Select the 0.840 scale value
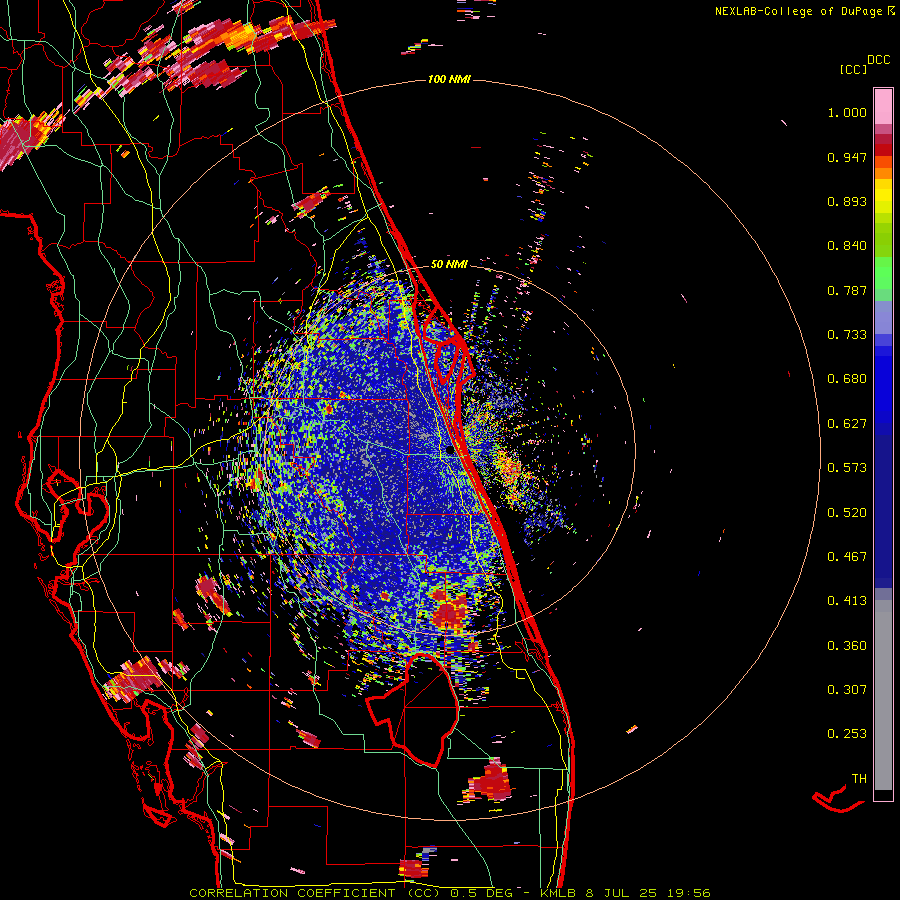Viewport: 900px width, 900px height. coord(847,246)
